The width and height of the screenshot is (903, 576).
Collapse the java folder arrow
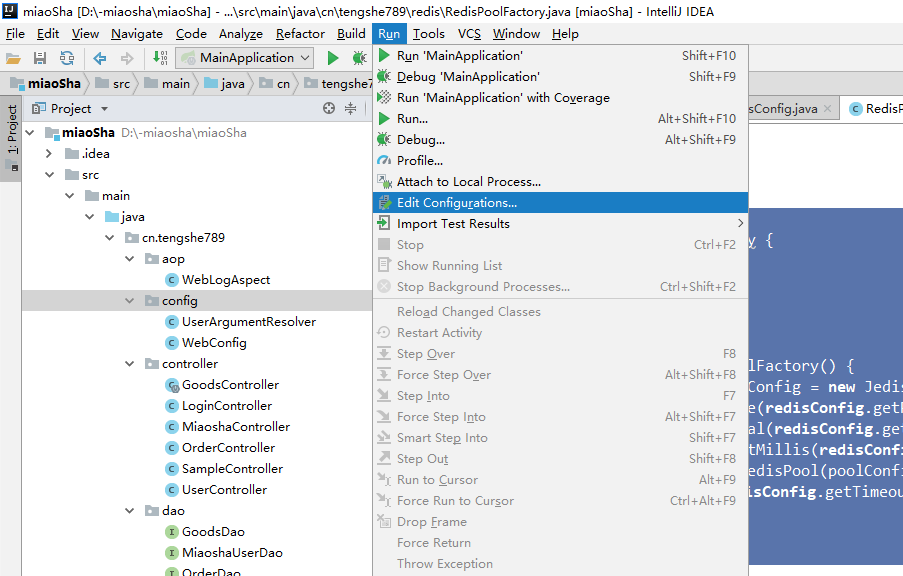coord(90,217)
